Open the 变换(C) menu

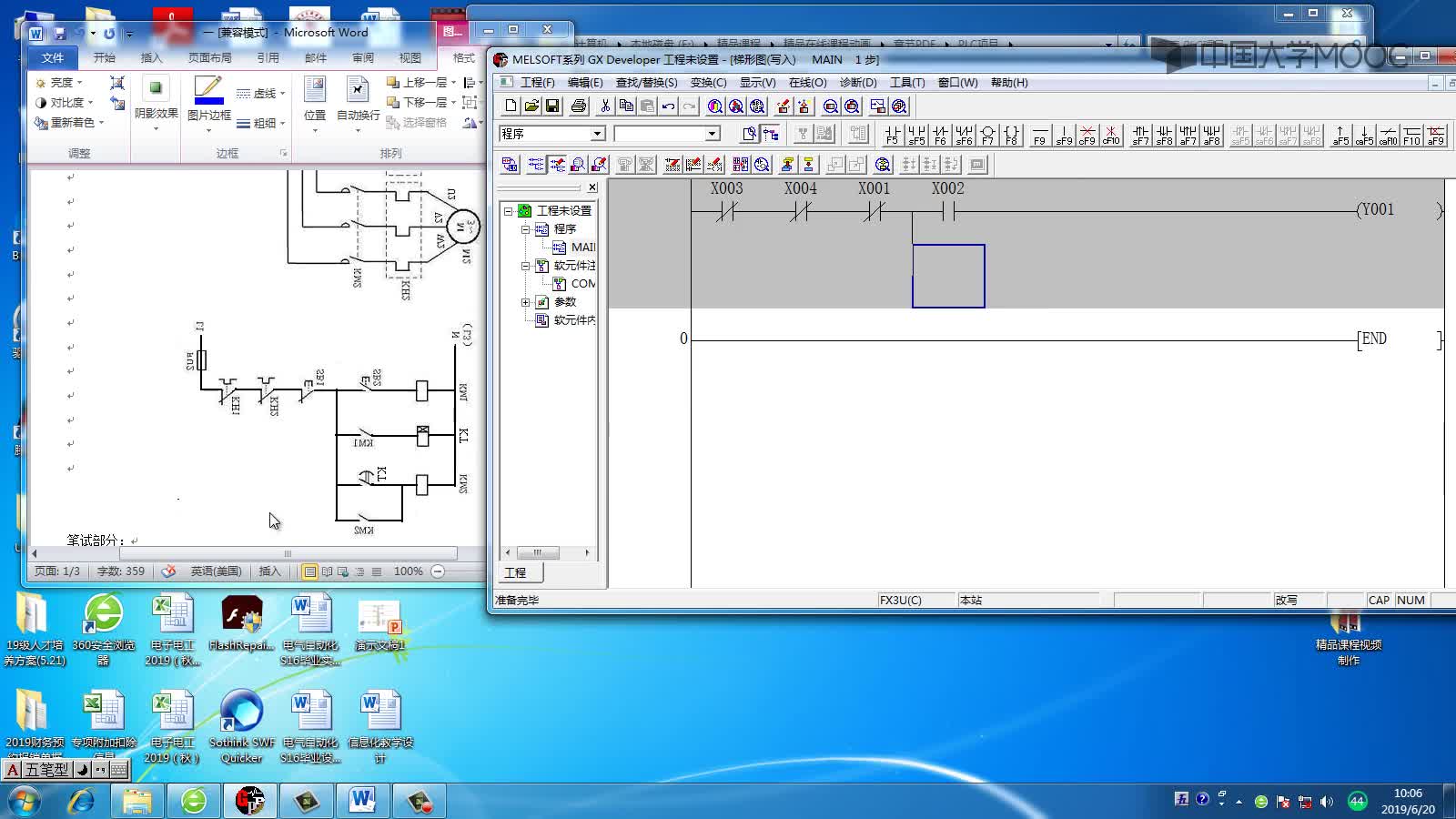(708, 83)
